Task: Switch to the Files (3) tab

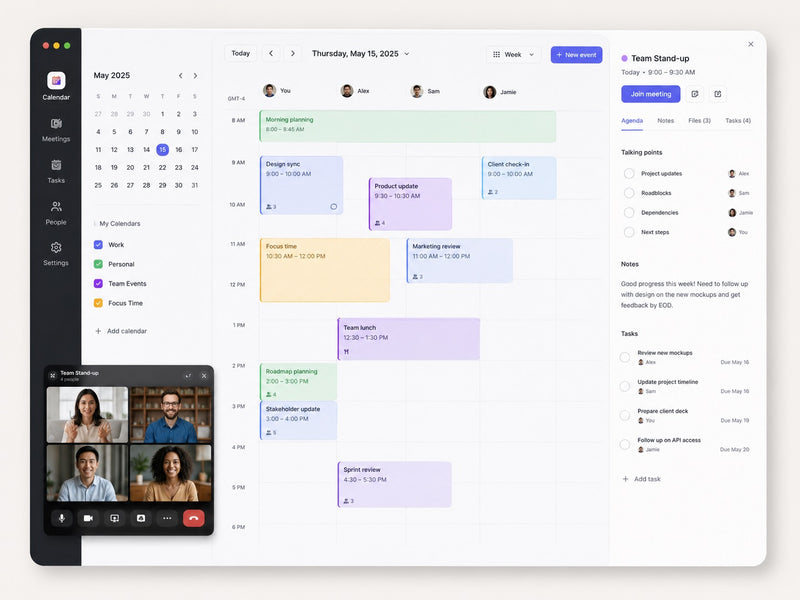Action: [699, 121]
